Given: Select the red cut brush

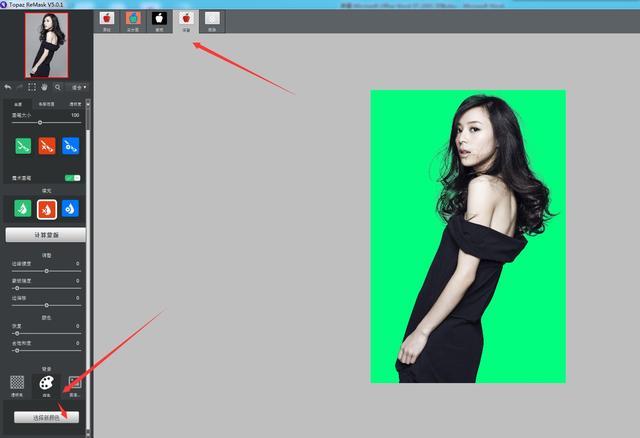Looking at the screenshot, I should pyautogui.click(x=47, y=146).
